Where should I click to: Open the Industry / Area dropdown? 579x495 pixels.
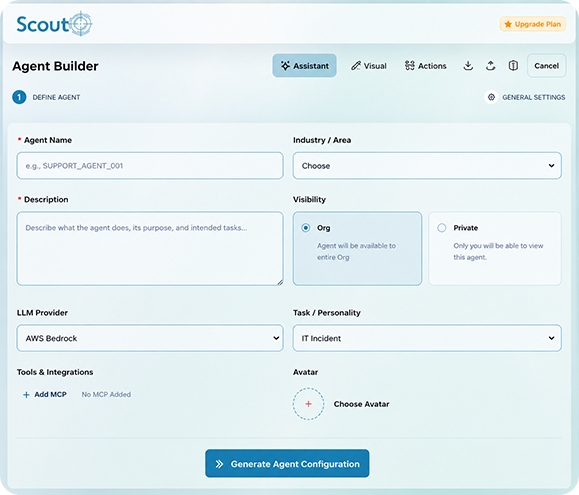(x=427, y=166)
